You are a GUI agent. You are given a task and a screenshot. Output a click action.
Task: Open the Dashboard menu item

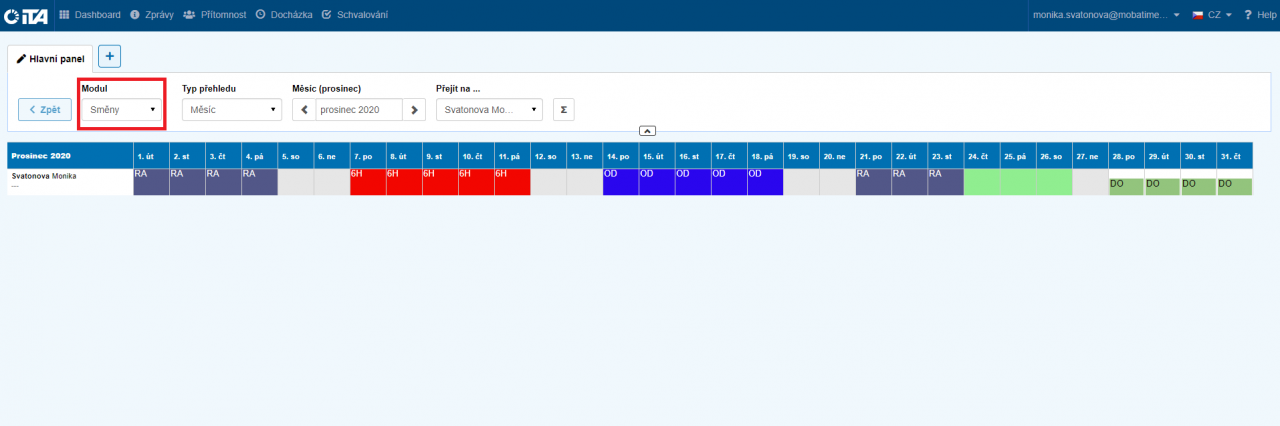tap(90, 15)
